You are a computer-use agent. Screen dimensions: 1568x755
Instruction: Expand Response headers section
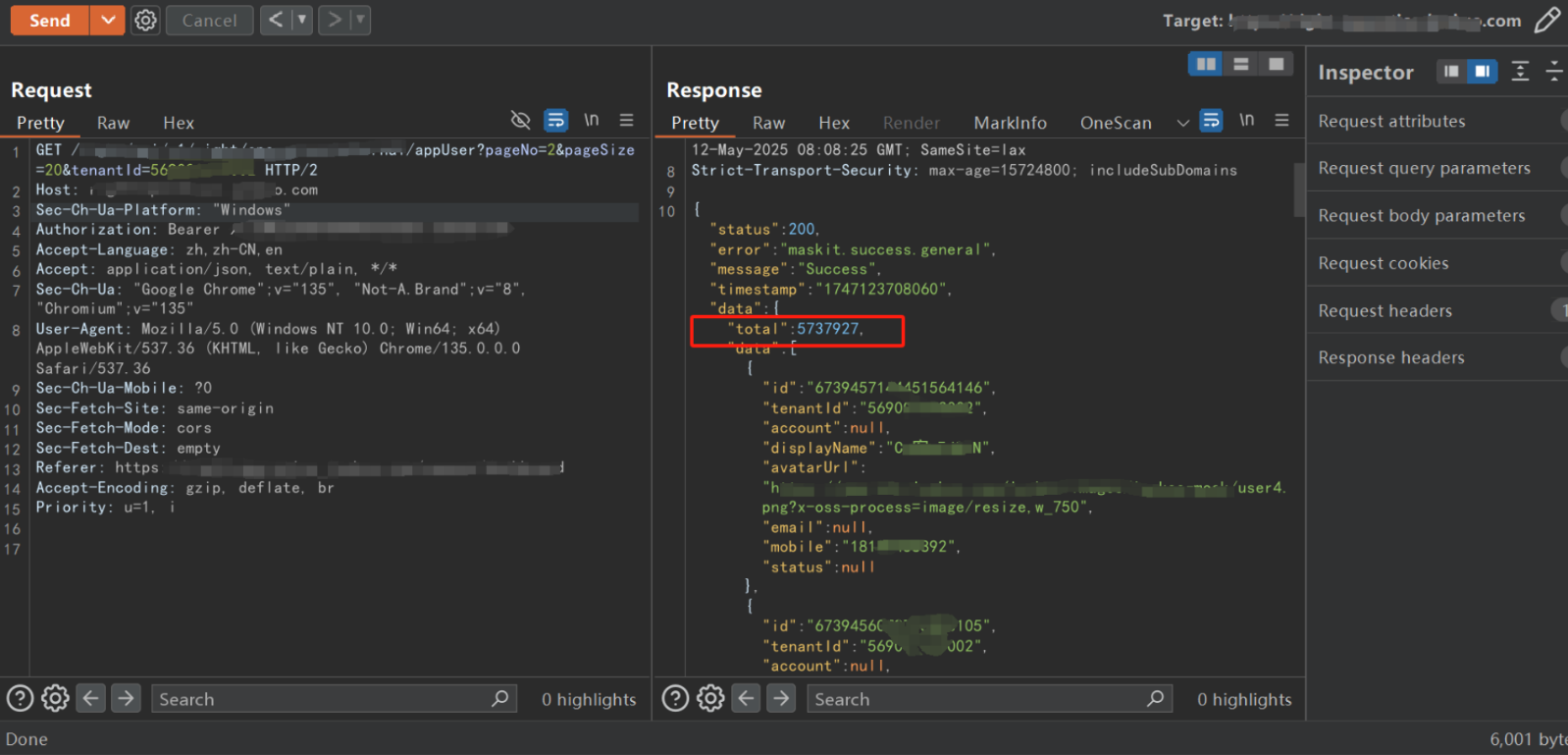1437,357
